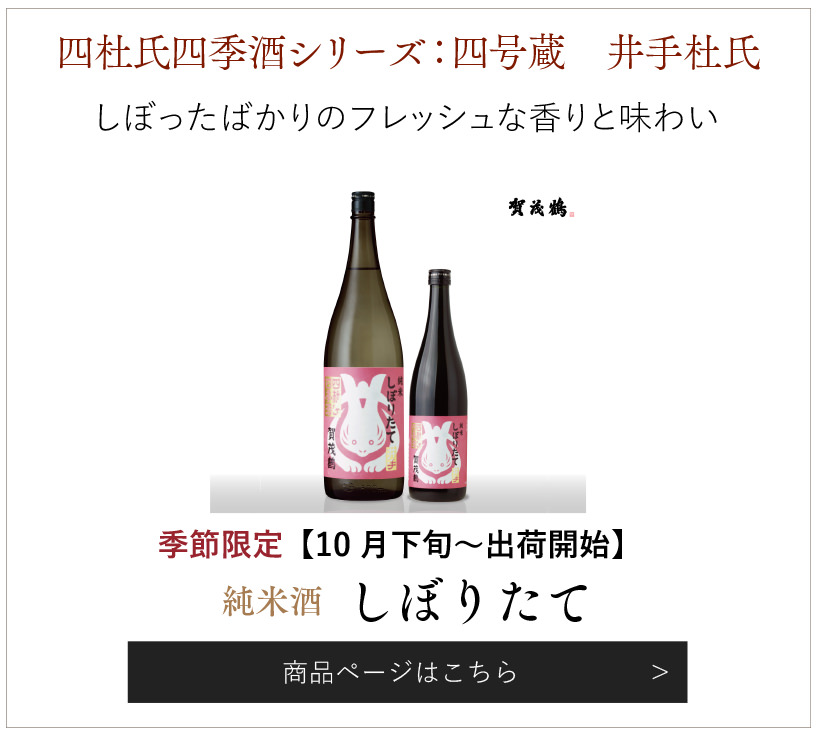The width and height of the screenshot is (820, 736).
Task: Click the gold 純米酒 text
Action: click(272, 601)
